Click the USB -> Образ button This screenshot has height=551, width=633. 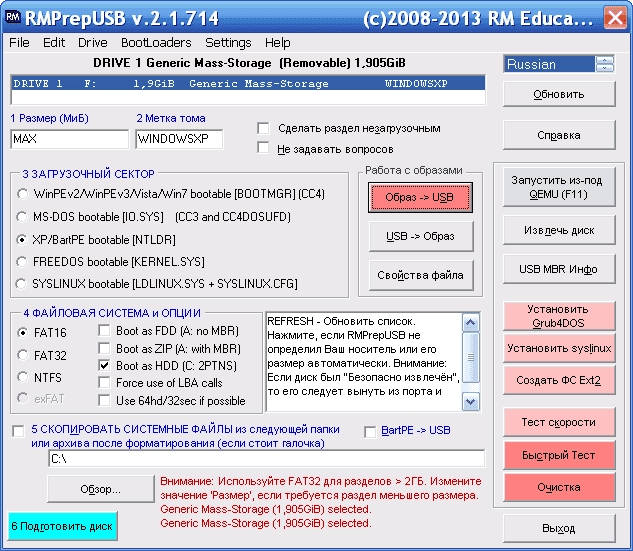[420, 236]
